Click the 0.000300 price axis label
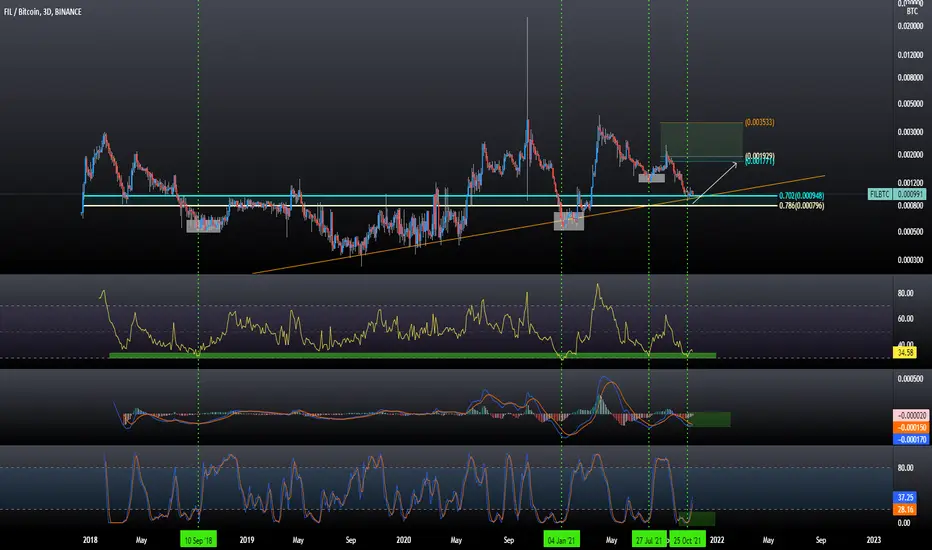Viewport: 932px width, 550px height. 910,260
